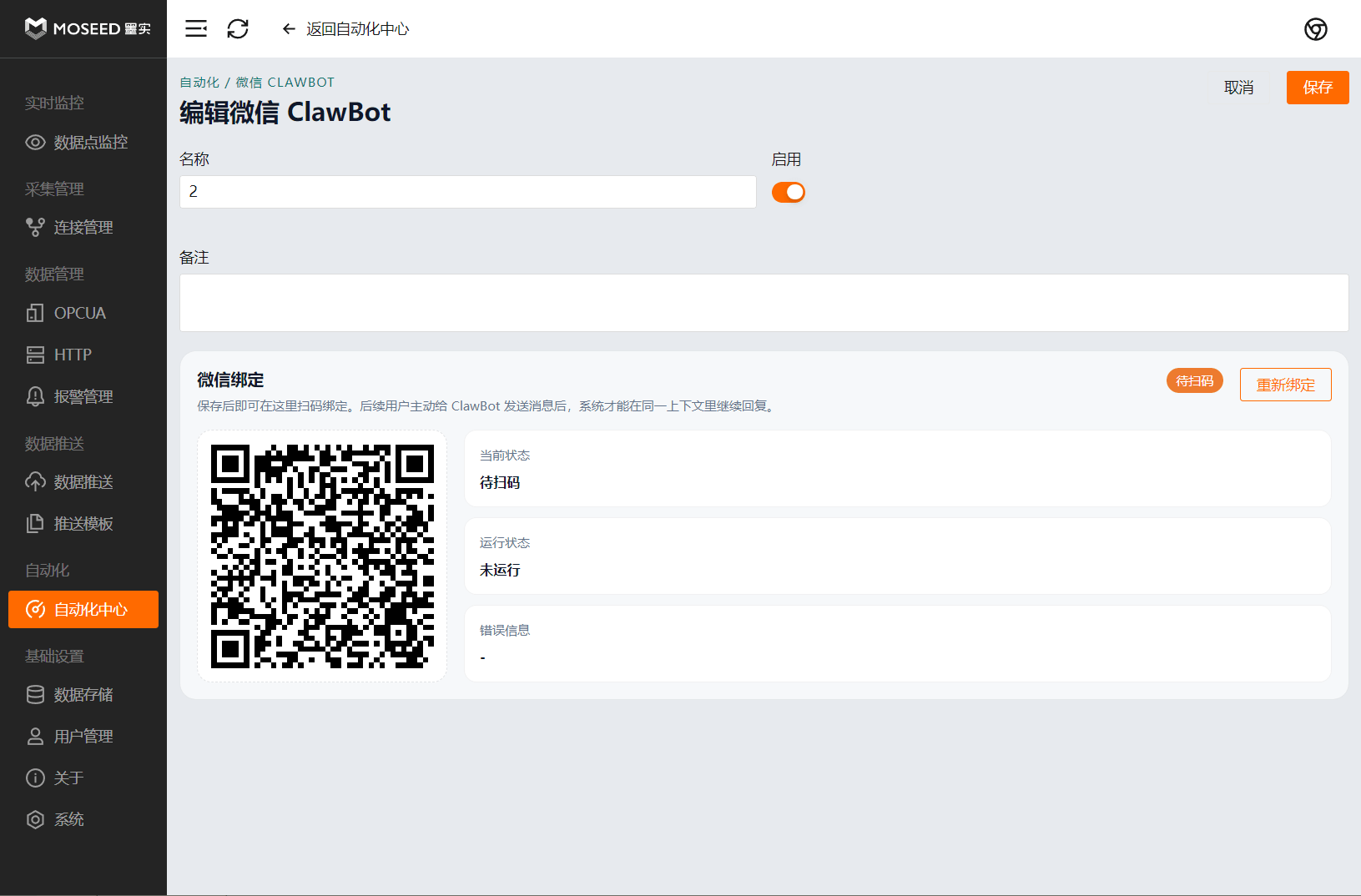Viewport: 1361px width, 896px height.
Task: Click the eye icon for 数据点监控
Action: [x=35, y=143]
